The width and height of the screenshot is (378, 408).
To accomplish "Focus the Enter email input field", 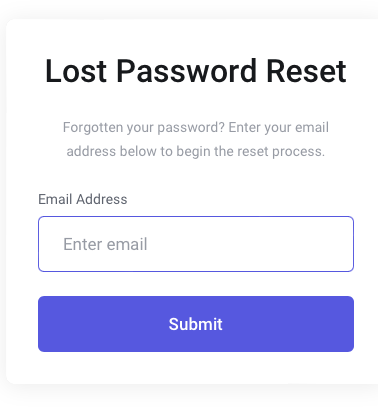I will coord(196,244).
